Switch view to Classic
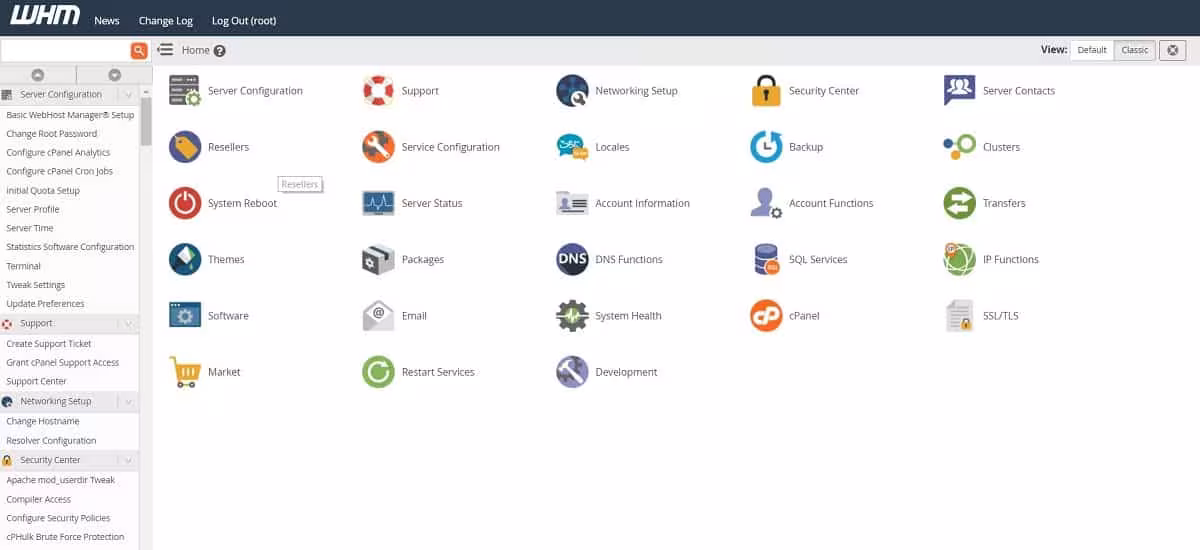Image resolution: width=1200 pixels, height=550 pixels. [x=1135, y=50]
